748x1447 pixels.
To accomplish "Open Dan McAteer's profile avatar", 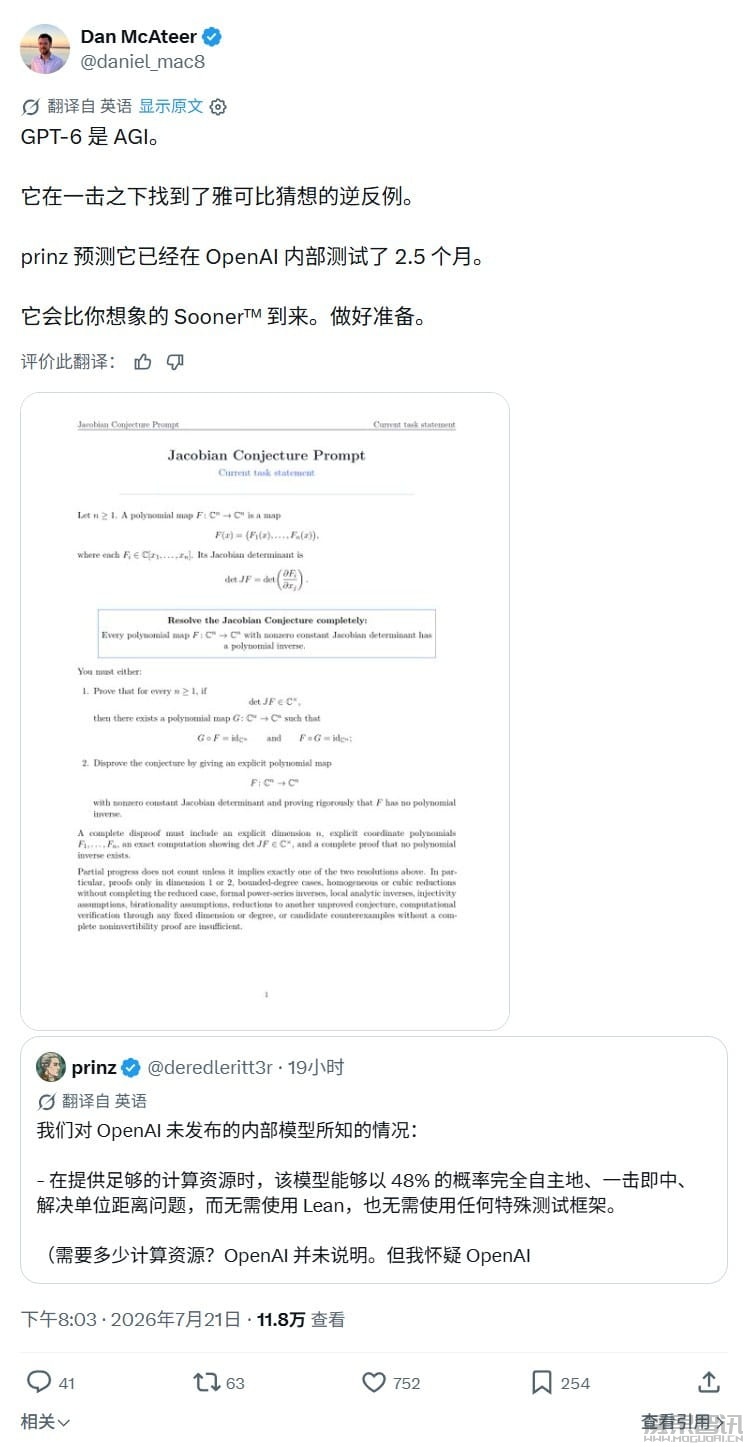I will point(45,49).
